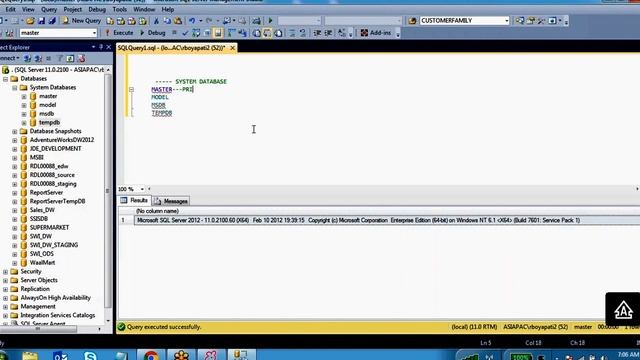
Task: Click the Include Actual Execution Plan icon
Action: (x=231, y=33)
